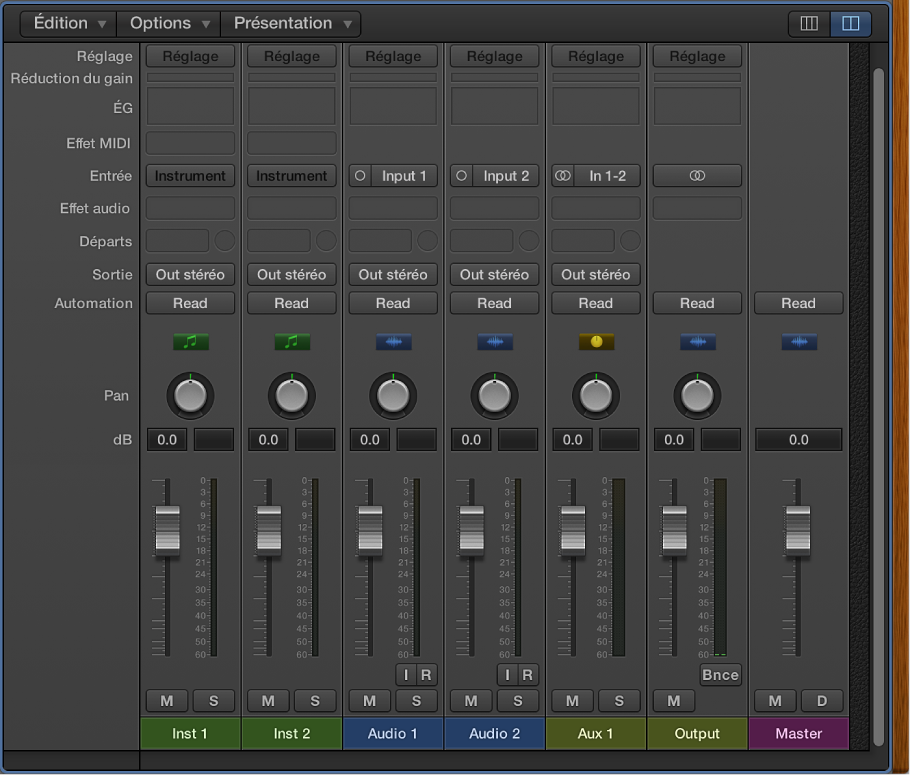Click the green instrument icon on Inst 1
Image resolution: width=910 pixels, height=776 pixels.
pyautogui.click(x=190, y=342)
